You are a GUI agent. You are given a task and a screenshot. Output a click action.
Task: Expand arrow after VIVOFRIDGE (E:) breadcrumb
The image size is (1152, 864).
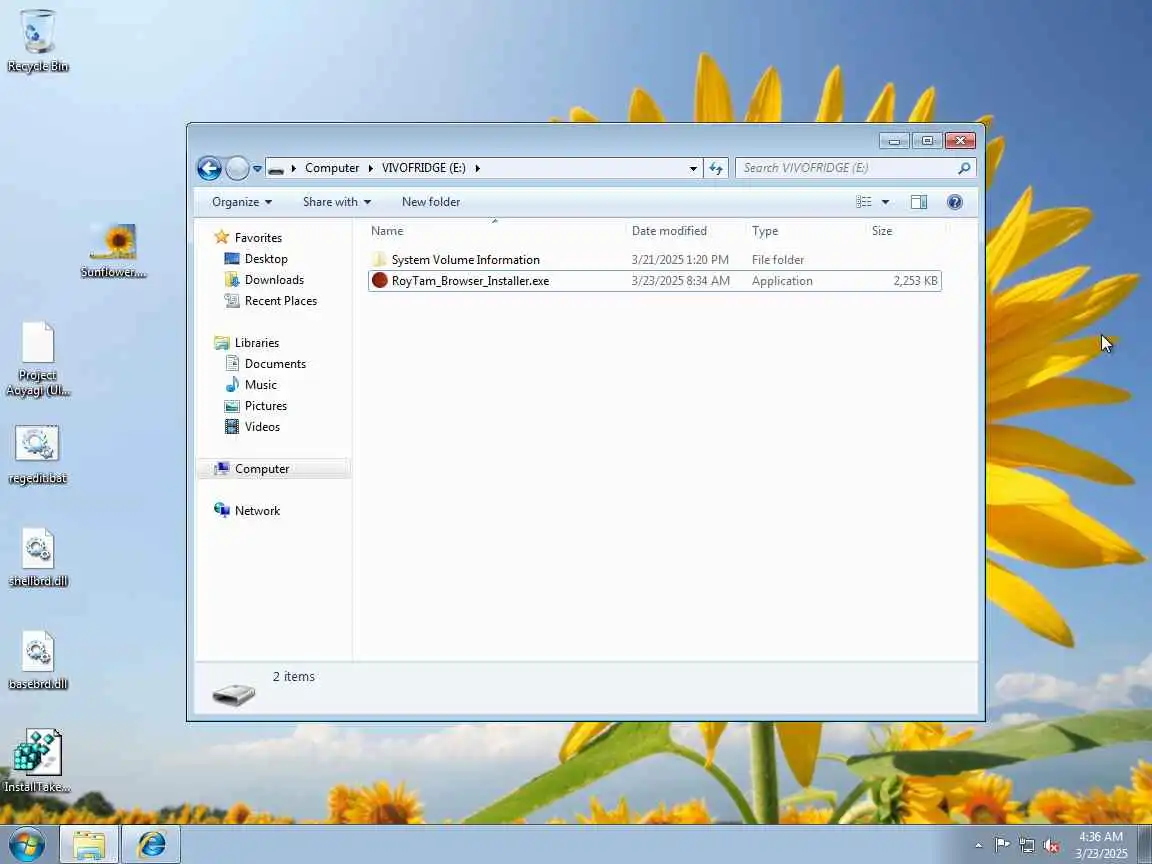[478, 168]
